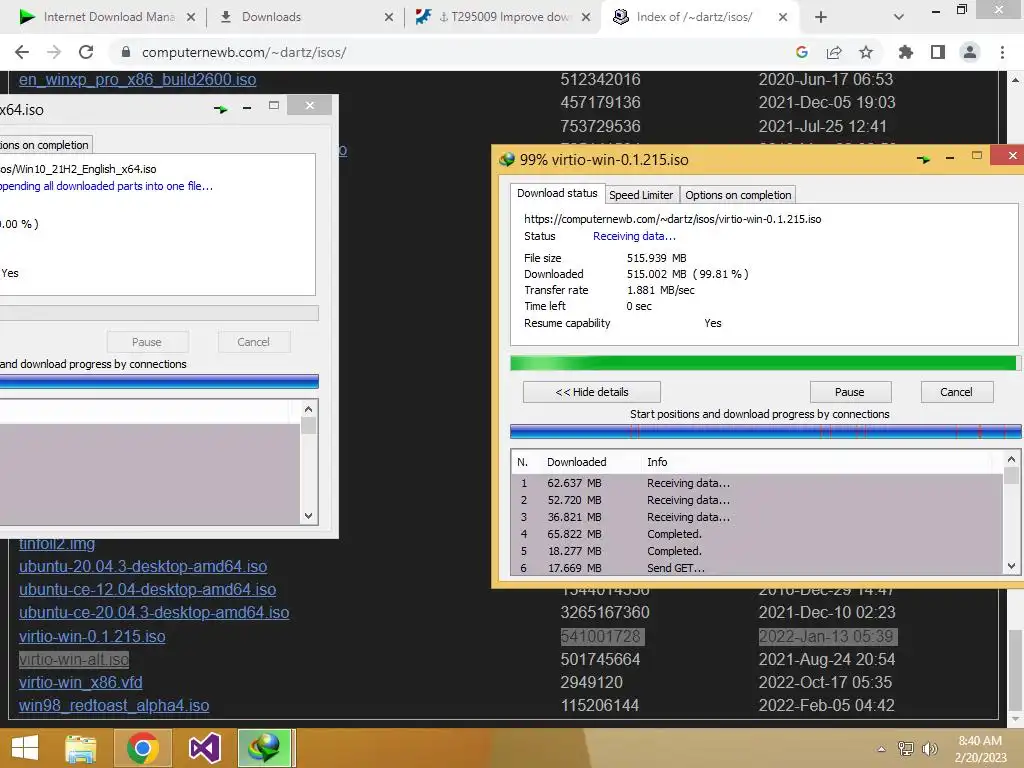Open virtio-win-alt.iso link
Image resolution: width=1024 pixels, height=768 pixels.
[74, 660]
